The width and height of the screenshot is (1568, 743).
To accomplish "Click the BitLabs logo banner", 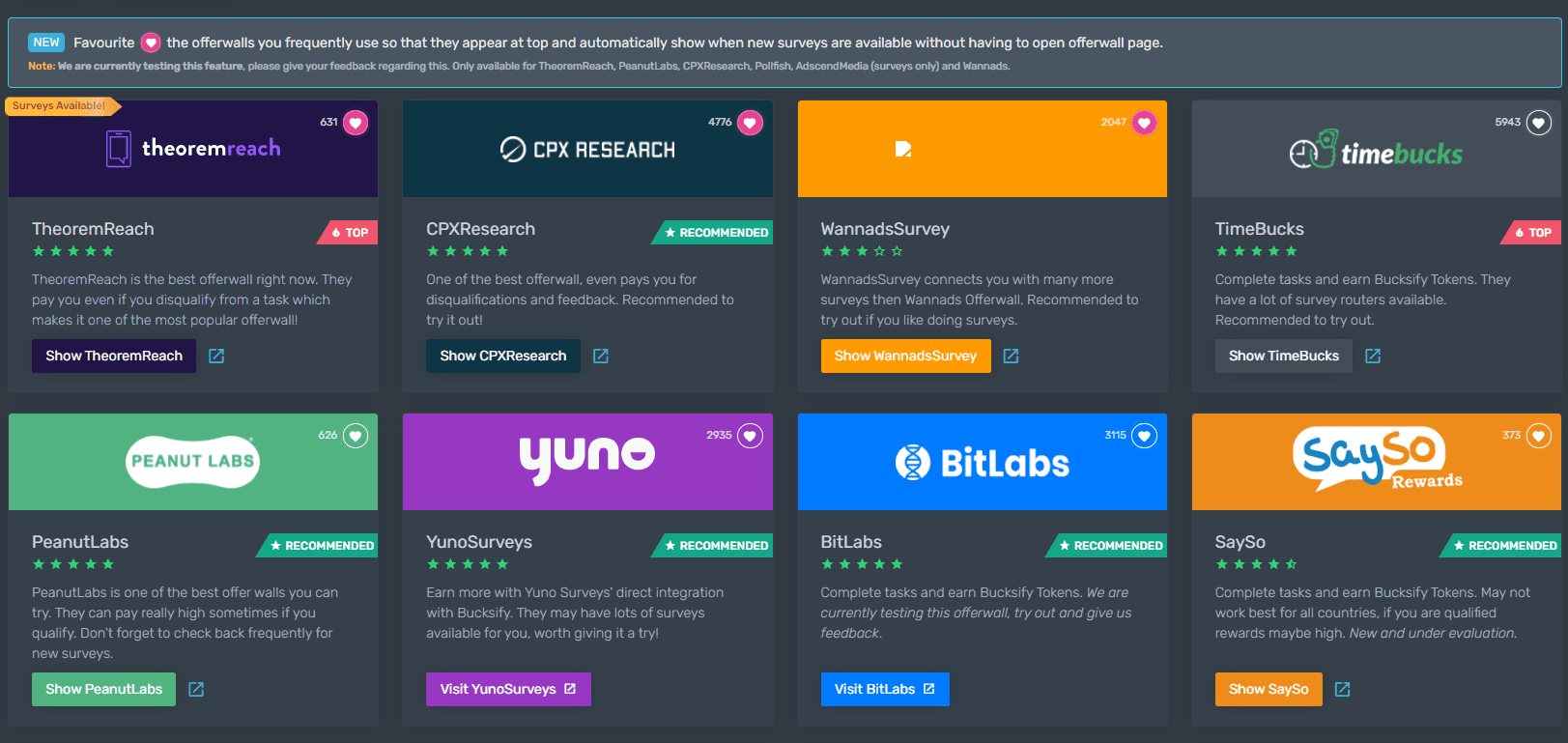I will 983,462.
